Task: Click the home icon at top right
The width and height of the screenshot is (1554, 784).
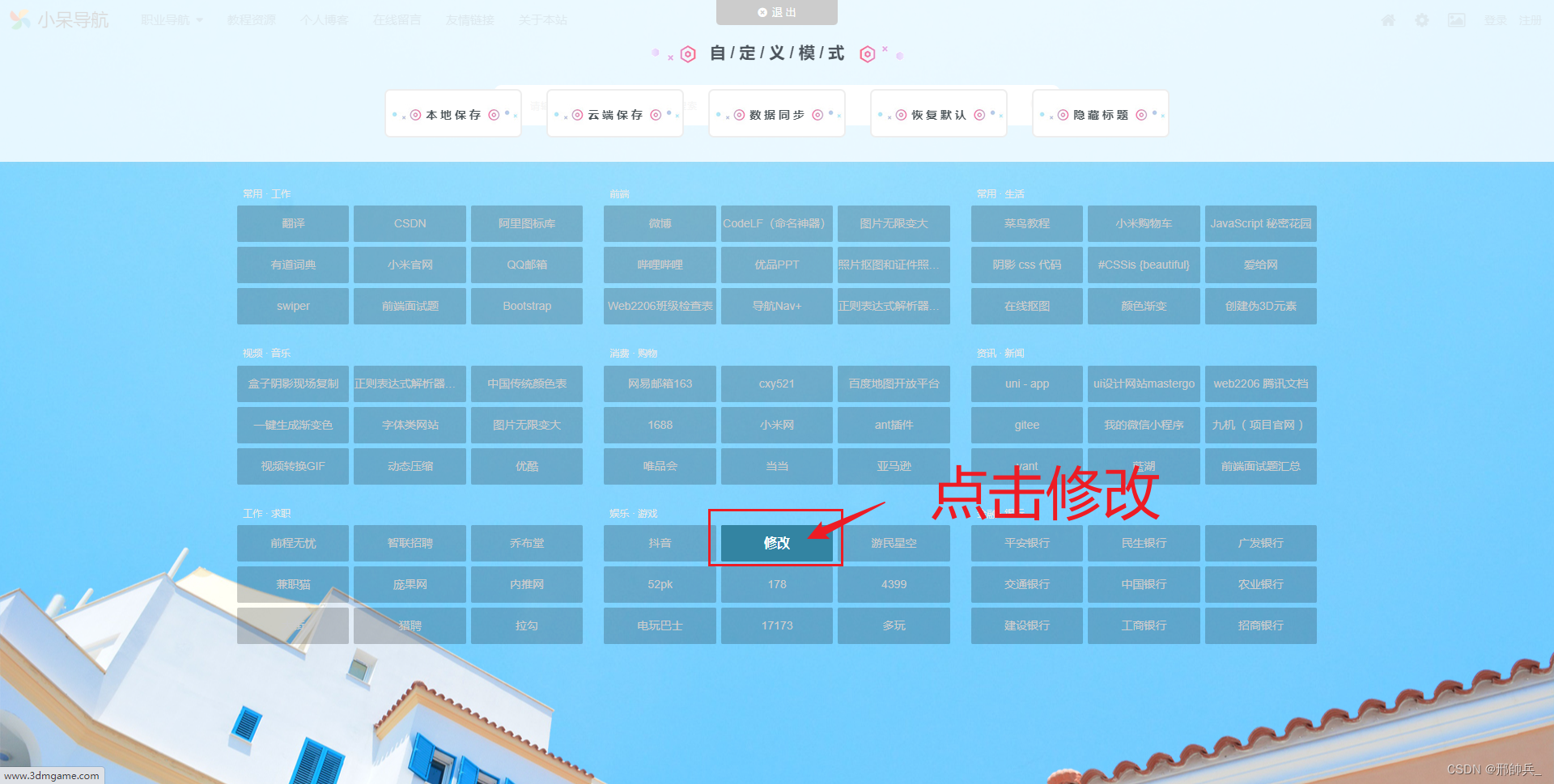Action: coord(1387,20)
